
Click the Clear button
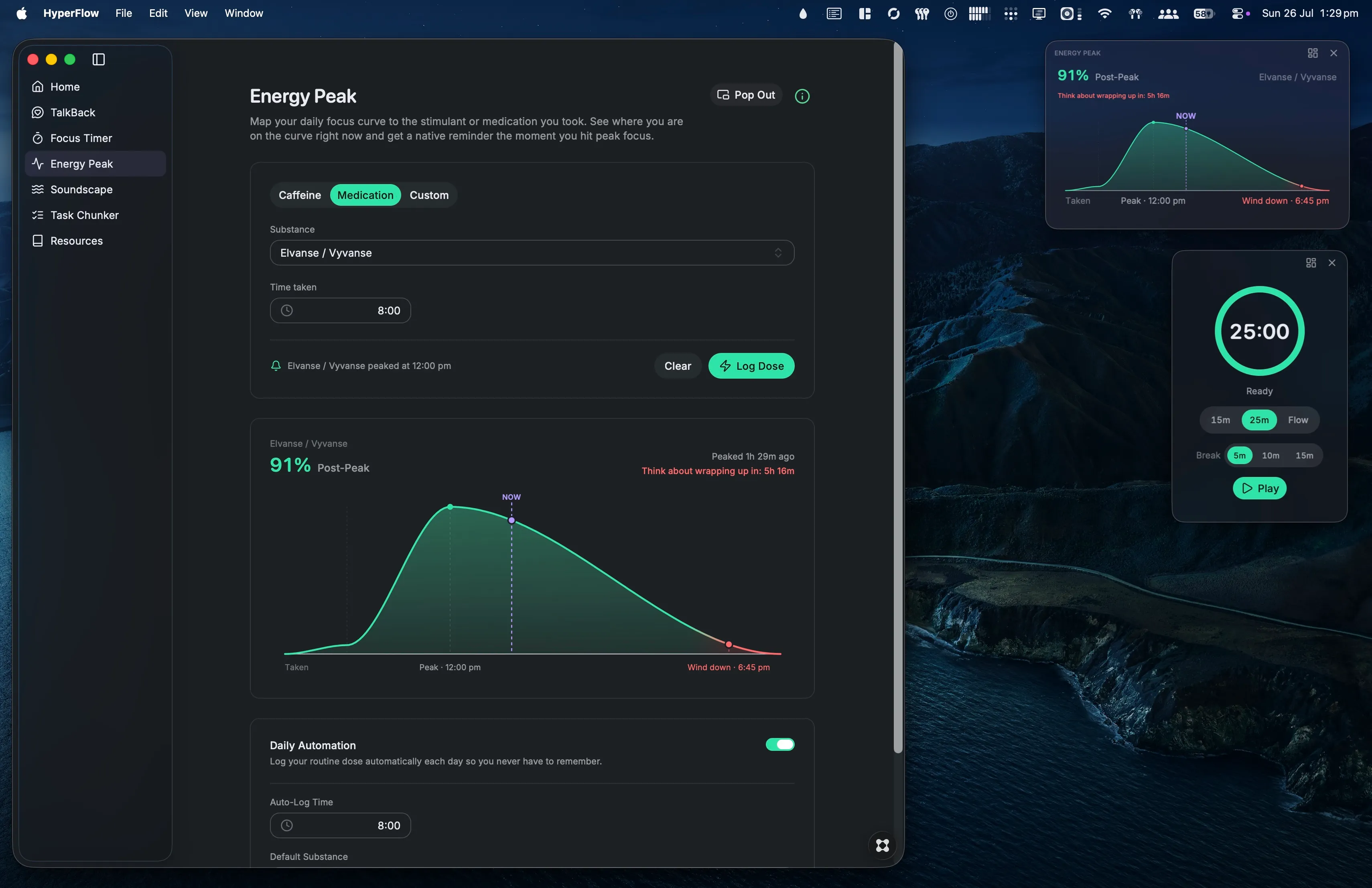[x=677, y=366]
